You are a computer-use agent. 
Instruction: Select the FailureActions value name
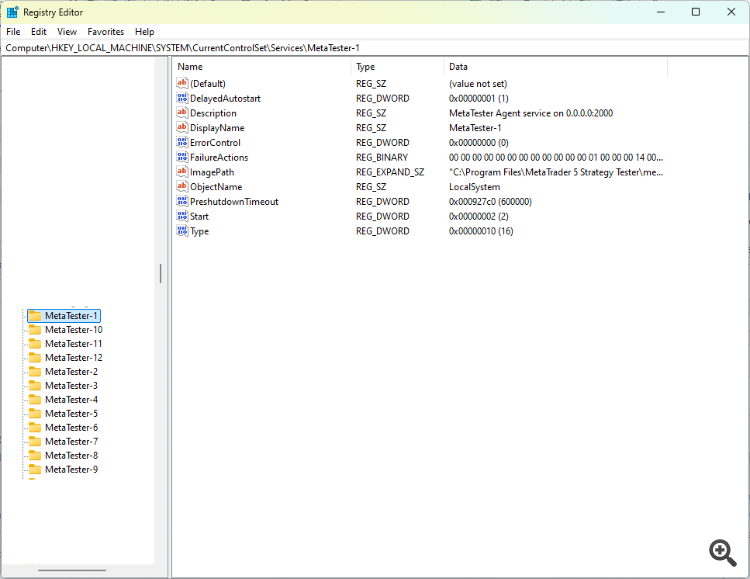click(x=219, y=157)
